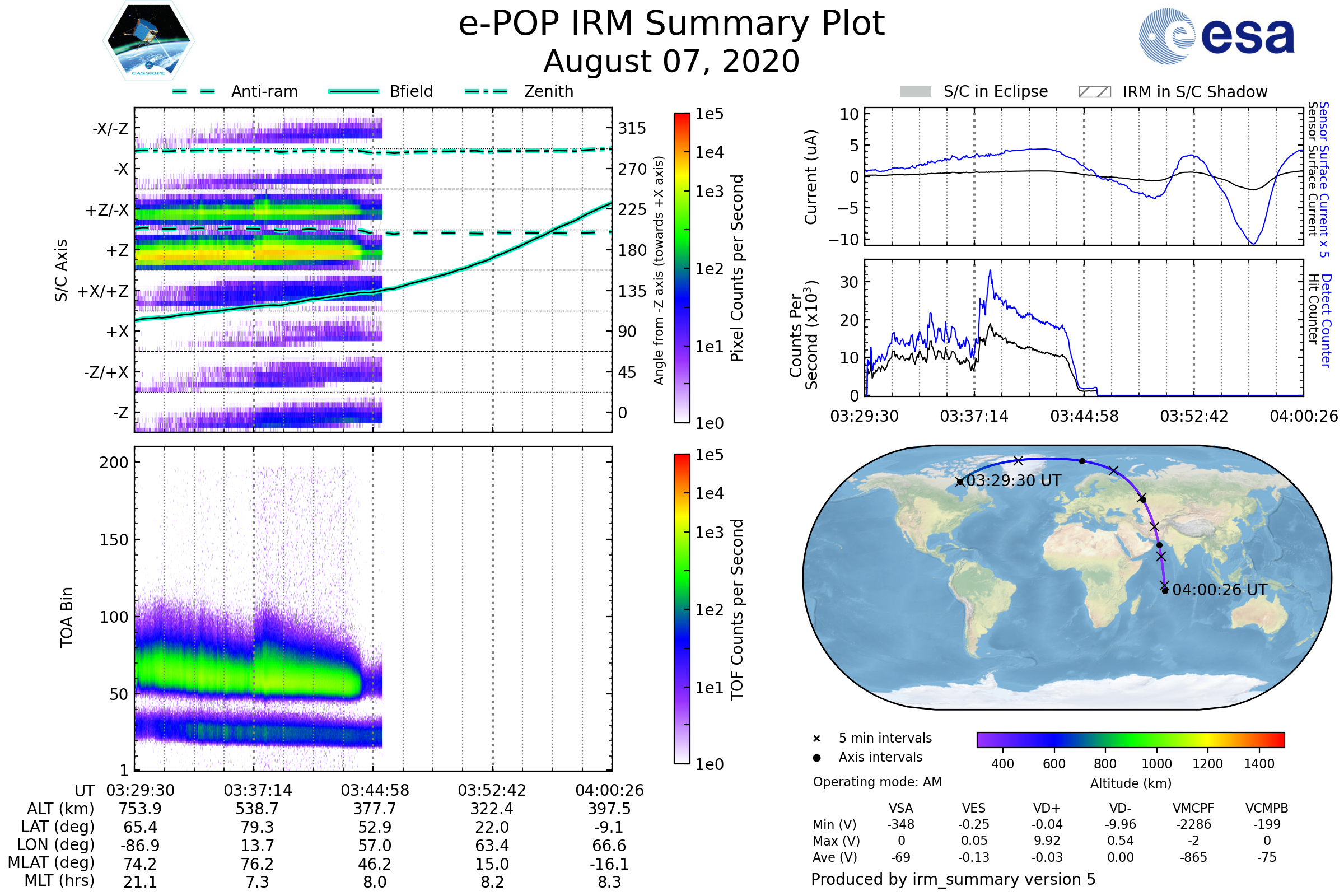The height and width of the screenshot is (896, 1344).
Task: Click the Bfield solid line legend marker
Action: 354,91
